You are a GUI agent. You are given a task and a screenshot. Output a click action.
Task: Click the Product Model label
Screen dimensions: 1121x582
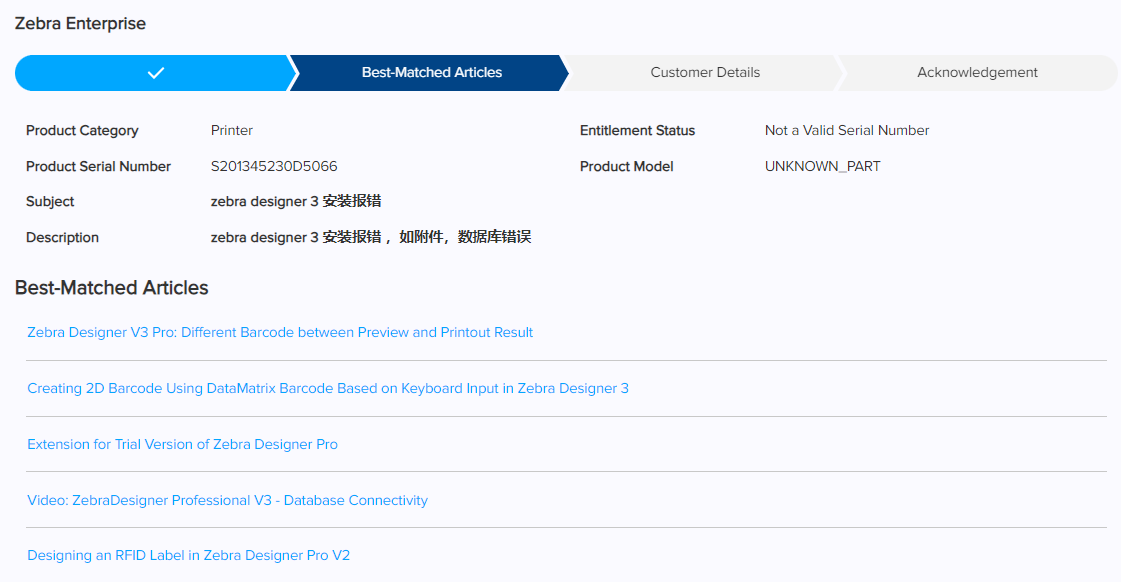pyautogui.click(x=626, y=167)
